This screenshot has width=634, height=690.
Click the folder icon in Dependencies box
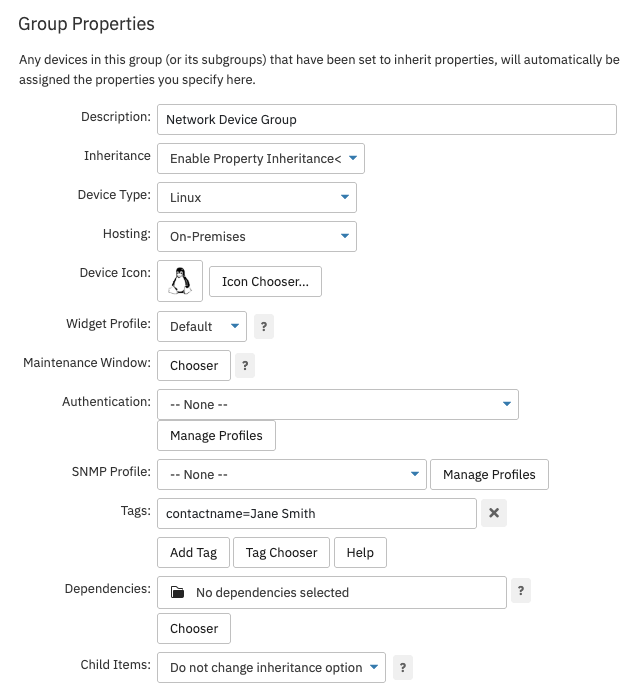tap(177, 592)
